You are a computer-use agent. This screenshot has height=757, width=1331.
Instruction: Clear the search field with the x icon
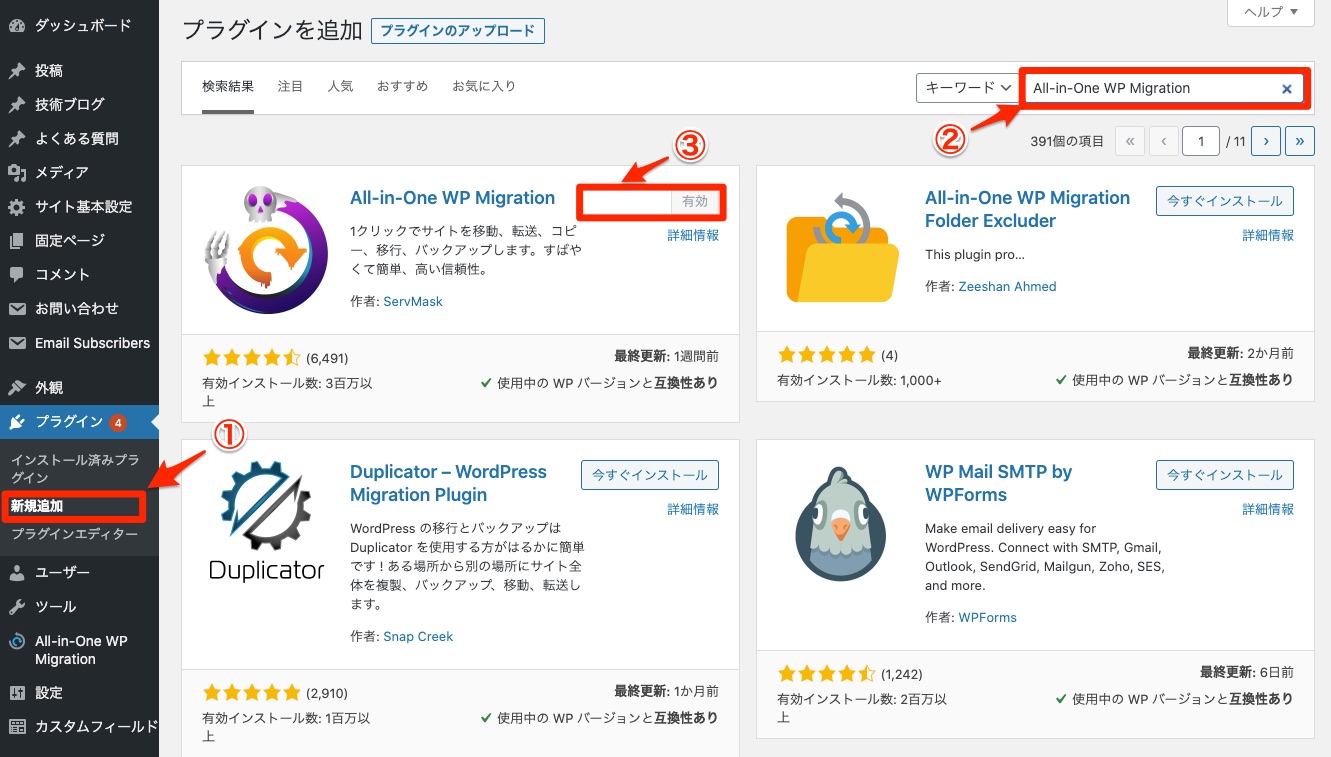pyautogui.click(x=1287, y=89)
